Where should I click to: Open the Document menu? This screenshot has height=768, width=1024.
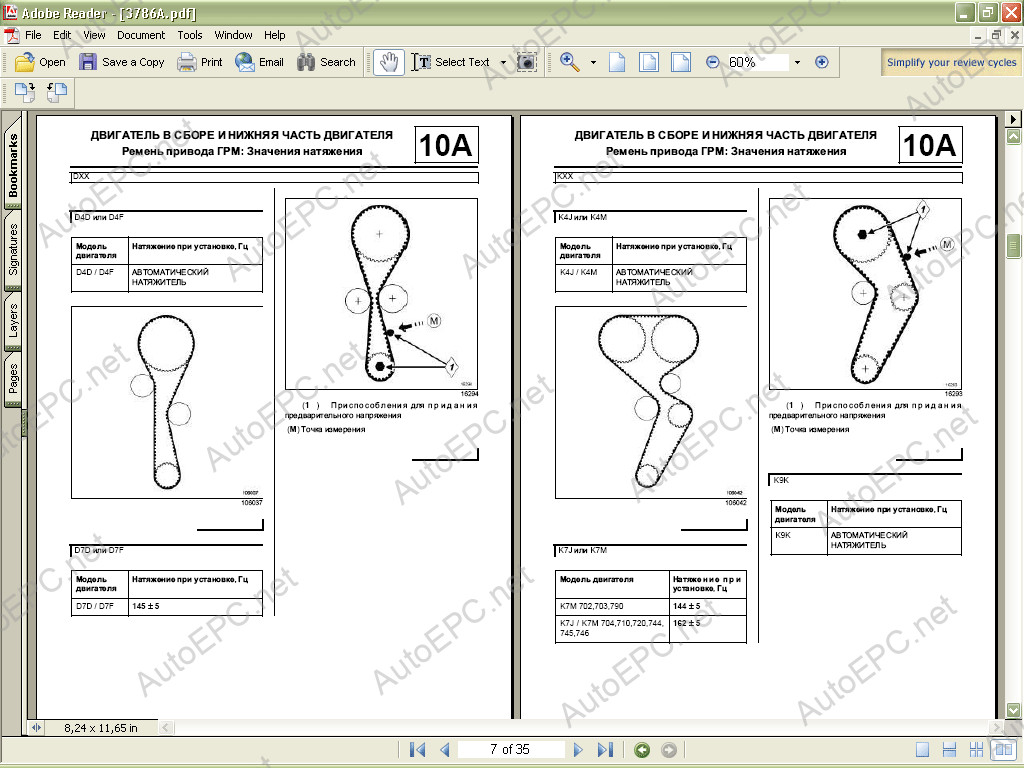[x=140, y=35]
